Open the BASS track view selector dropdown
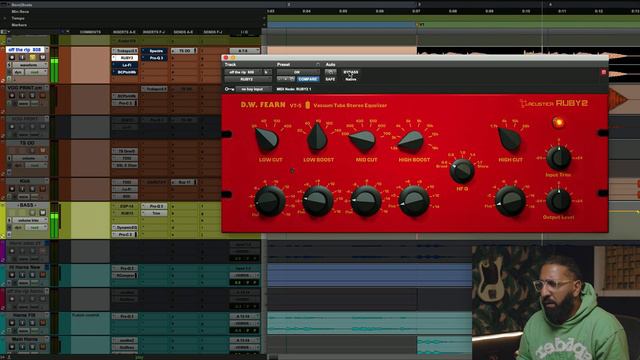This screenshot has width=640, height=360. click(29, 220)
